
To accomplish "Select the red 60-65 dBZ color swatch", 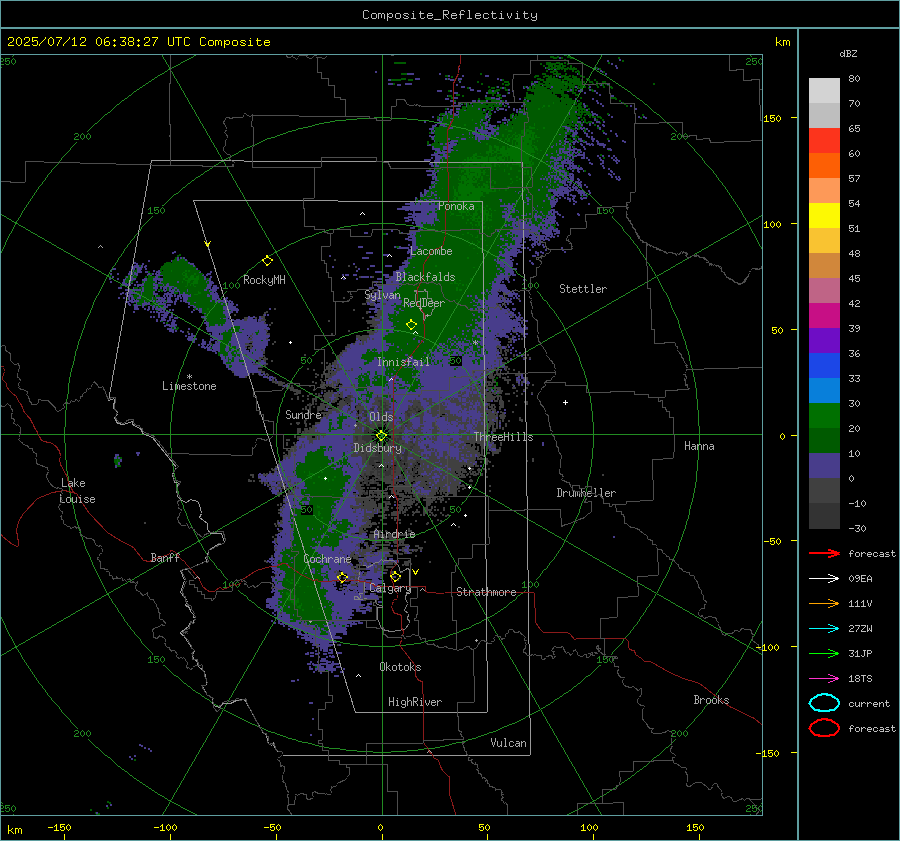I will [x=824, y=141].
